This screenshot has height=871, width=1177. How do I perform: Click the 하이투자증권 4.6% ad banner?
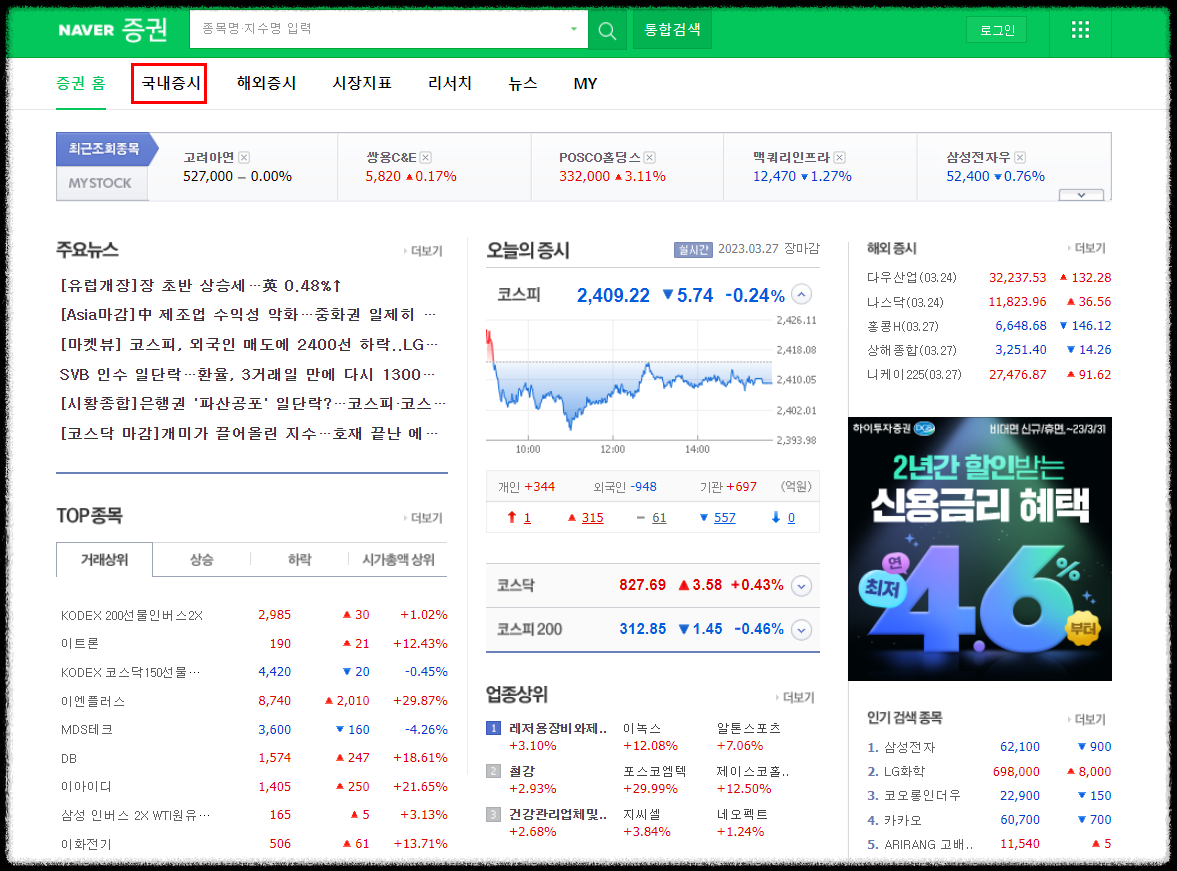980,549
